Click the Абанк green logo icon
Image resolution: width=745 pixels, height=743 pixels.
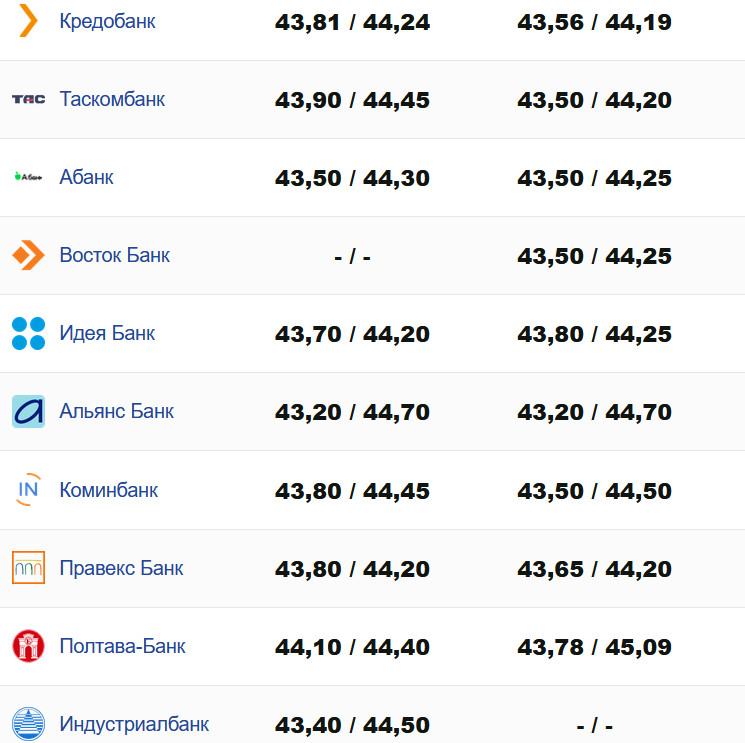(x=28, y=177)
